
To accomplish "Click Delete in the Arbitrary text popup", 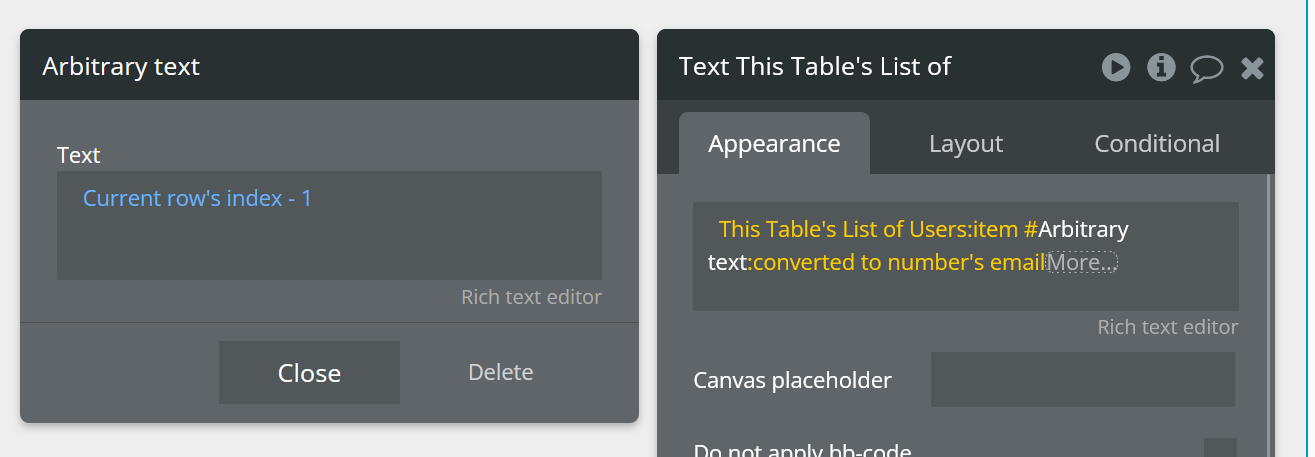I will click(x=500, y=373).
